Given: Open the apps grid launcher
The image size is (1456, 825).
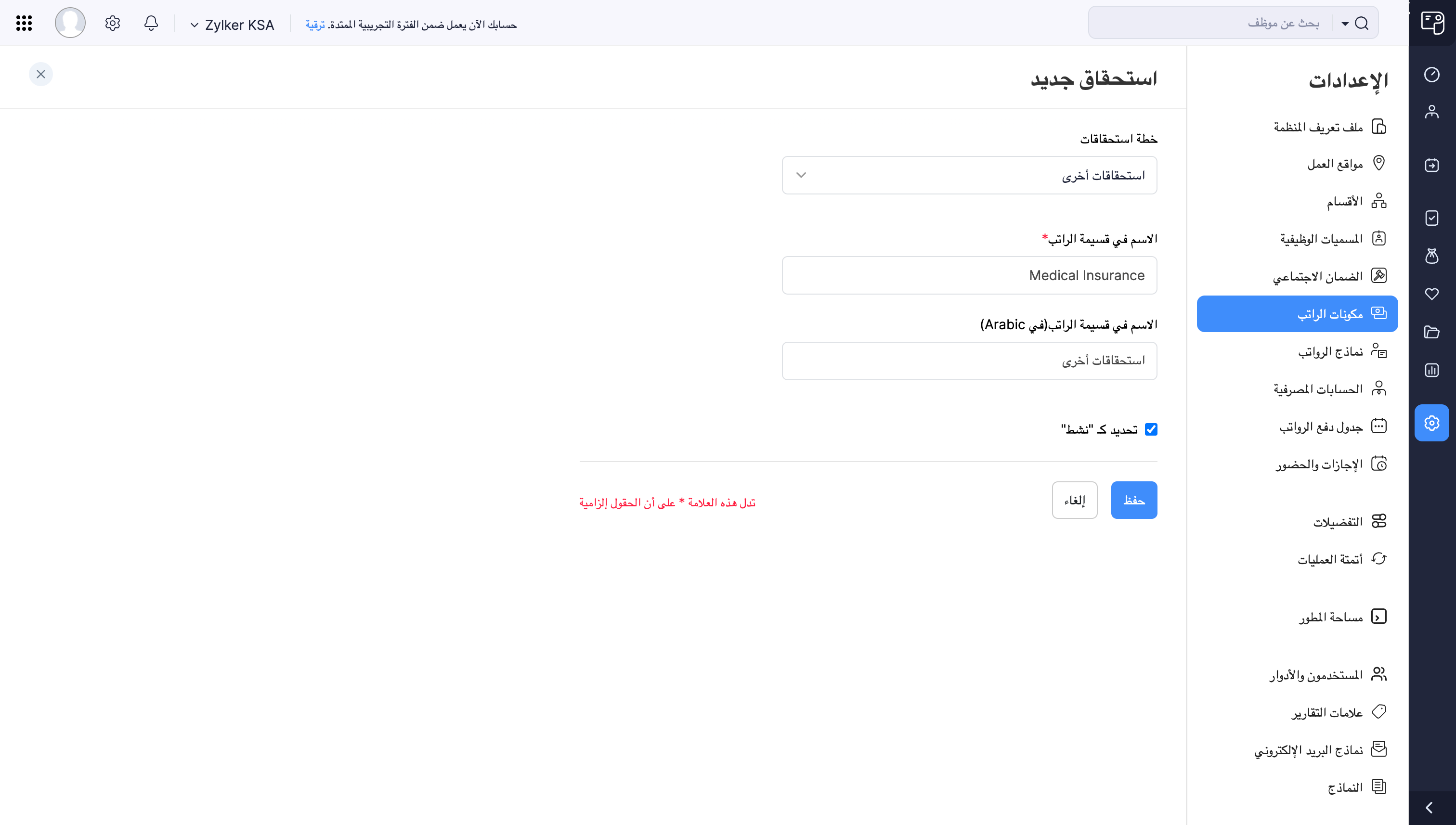Looking at the screenshot, I should click(x=24, y=23).
